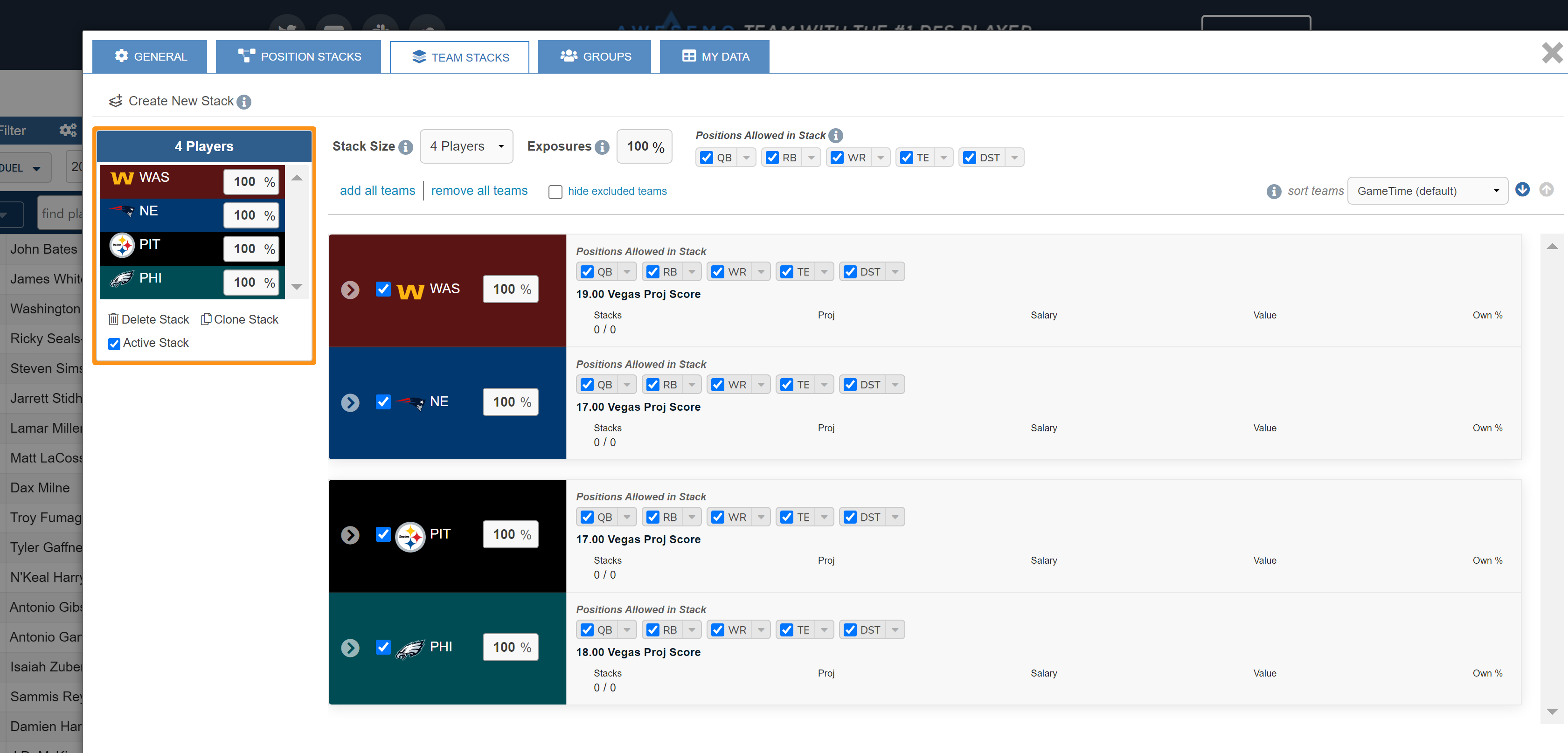The height and width of the screenshot is (753, 1568).
Task: Open the Groups tab
Action: 595,56
